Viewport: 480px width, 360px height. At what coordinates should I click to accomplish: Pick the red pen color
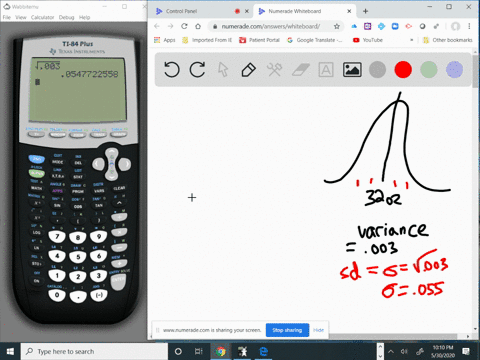tap(403, 70)
